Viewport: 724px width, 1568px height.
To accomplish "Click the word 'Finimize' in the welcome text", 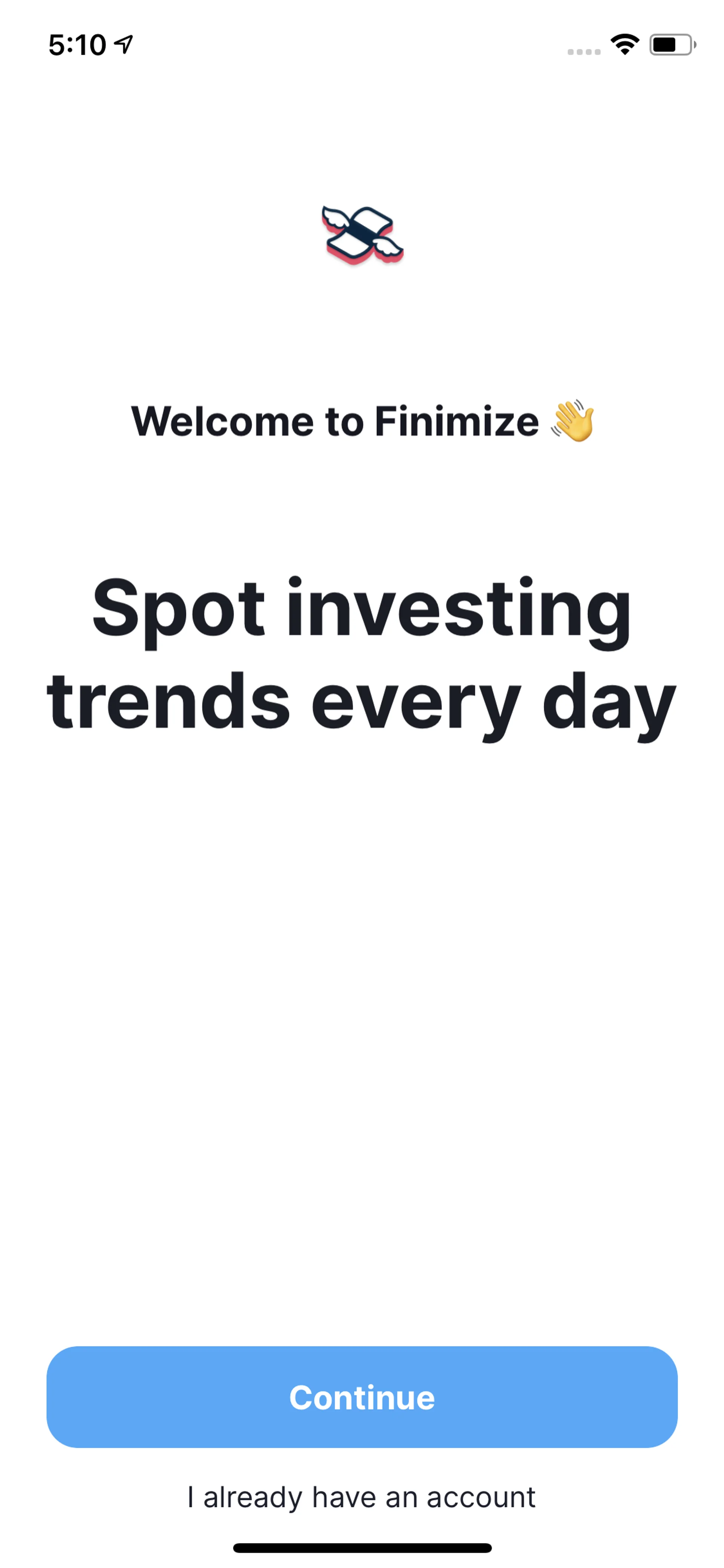I will (x=456, y=421).
